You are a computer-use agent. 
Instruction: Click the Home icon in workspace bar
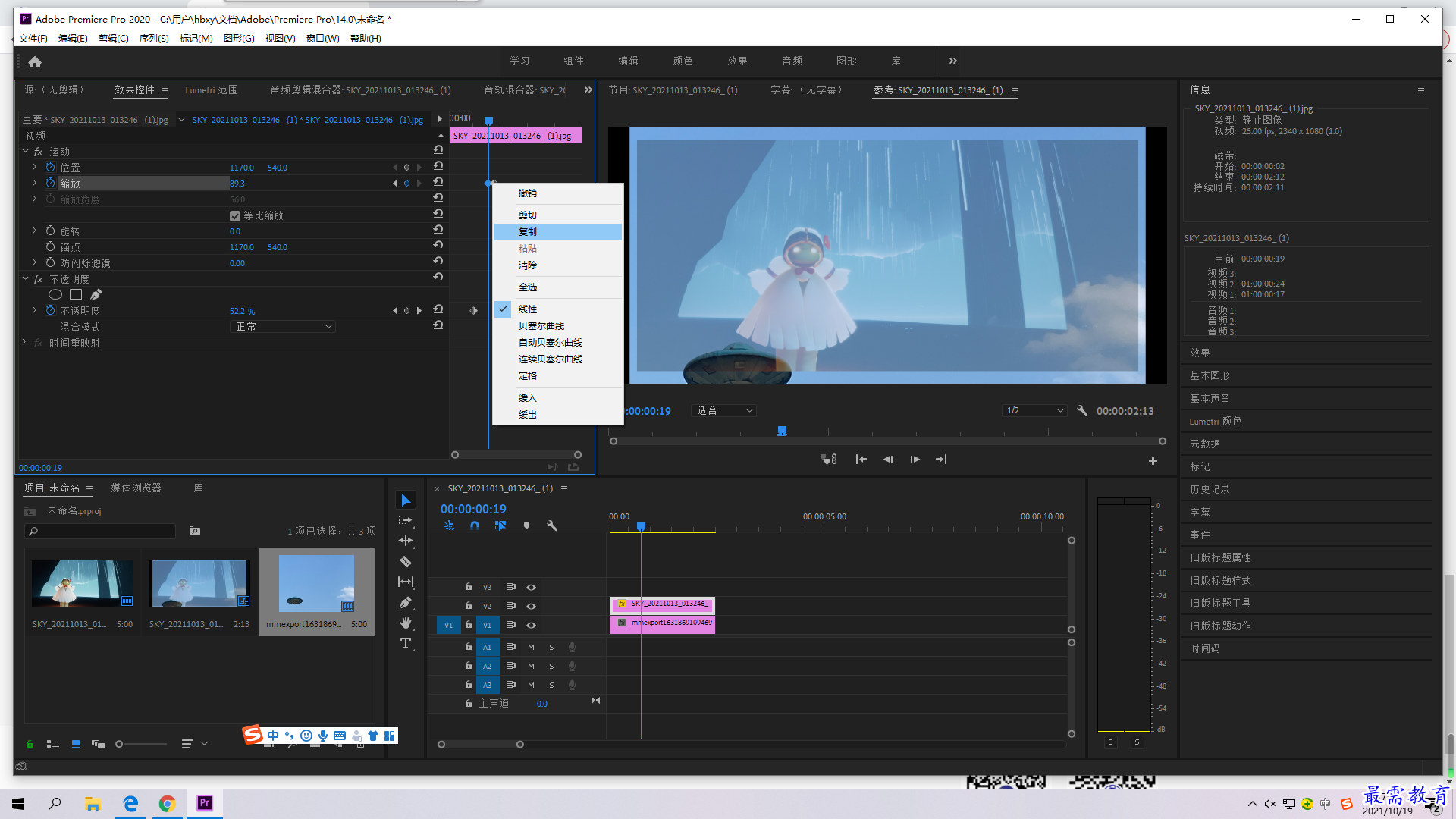point(35,61)
